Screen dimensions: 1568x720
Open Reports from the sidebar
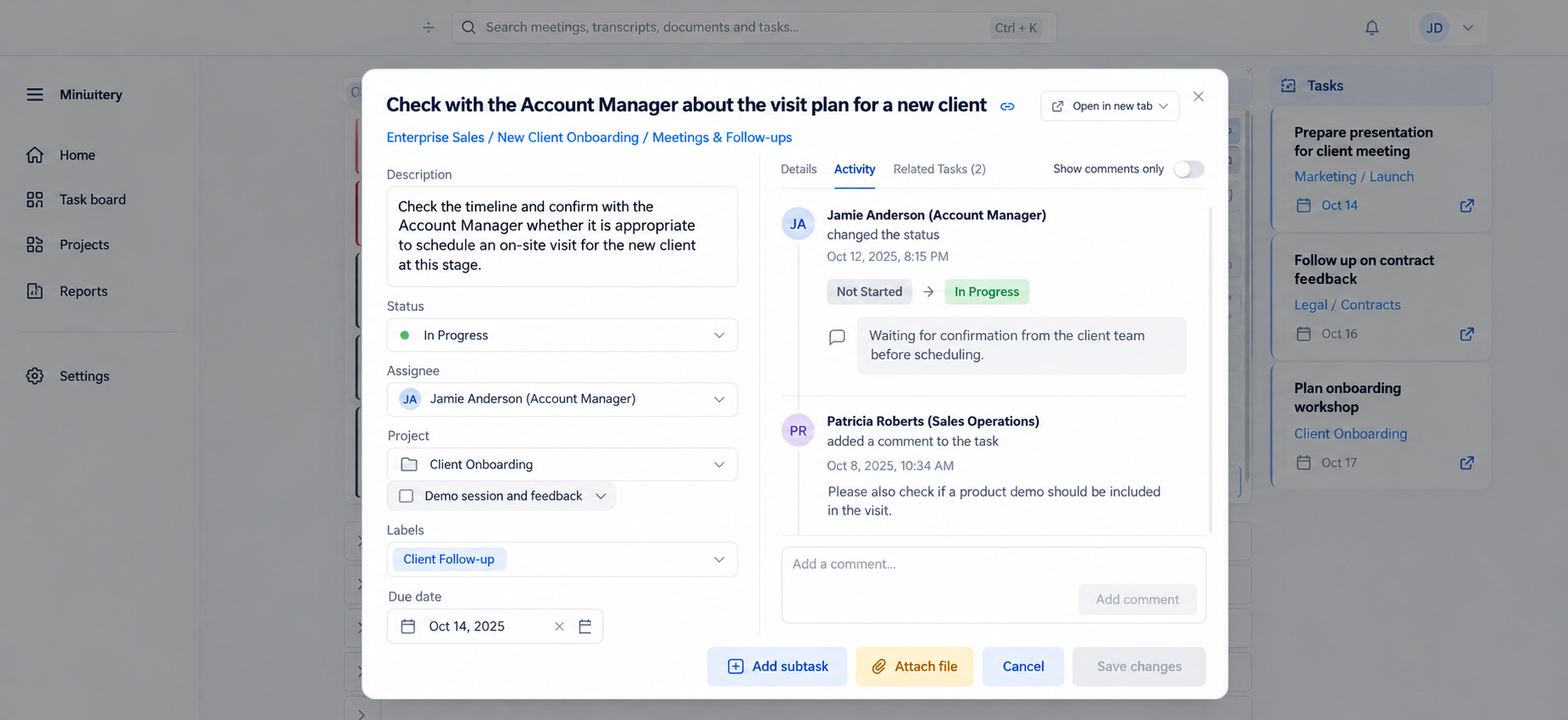tap(83, 291)
